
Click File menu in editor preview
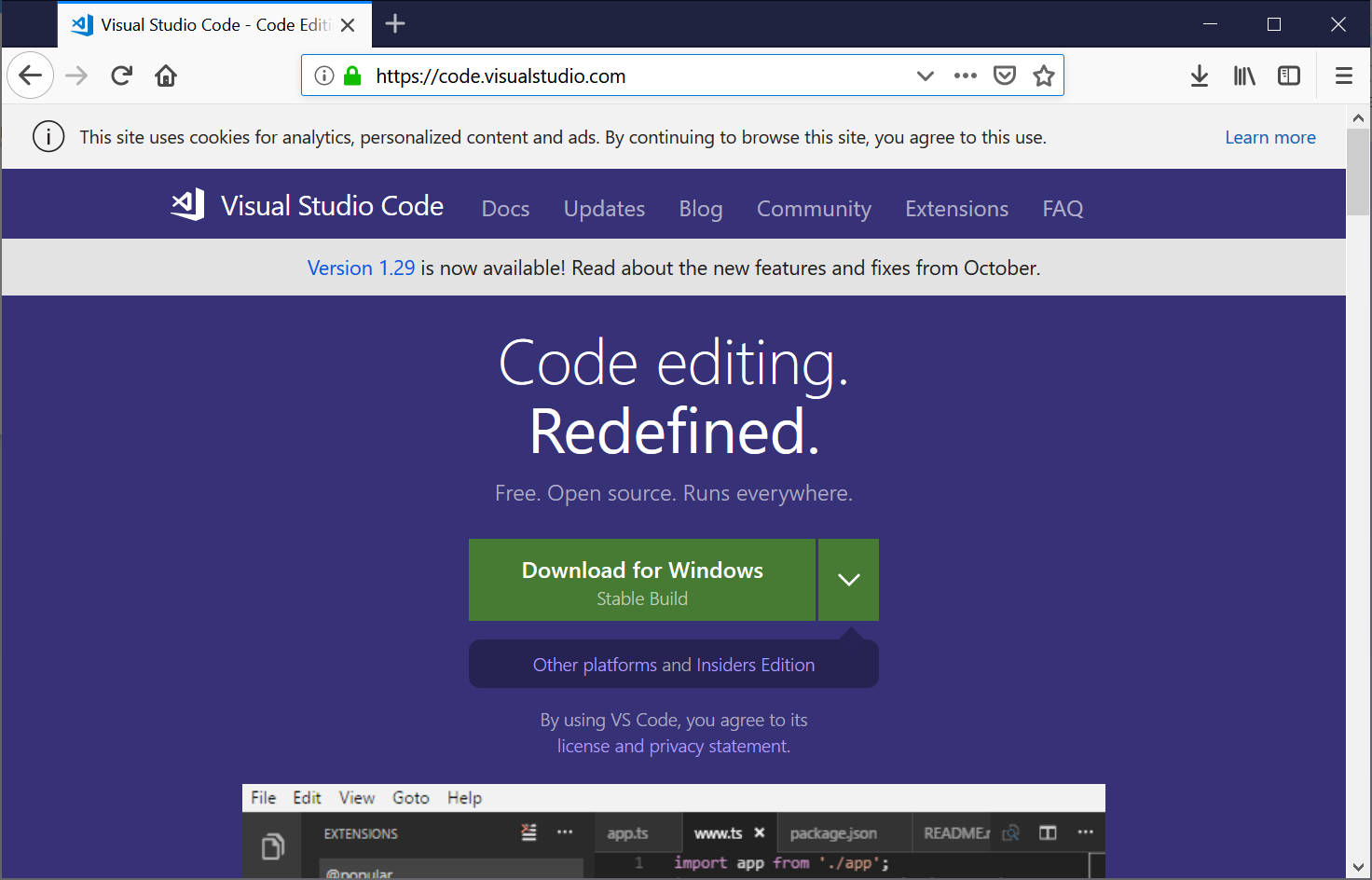click(x=264, y=798)
